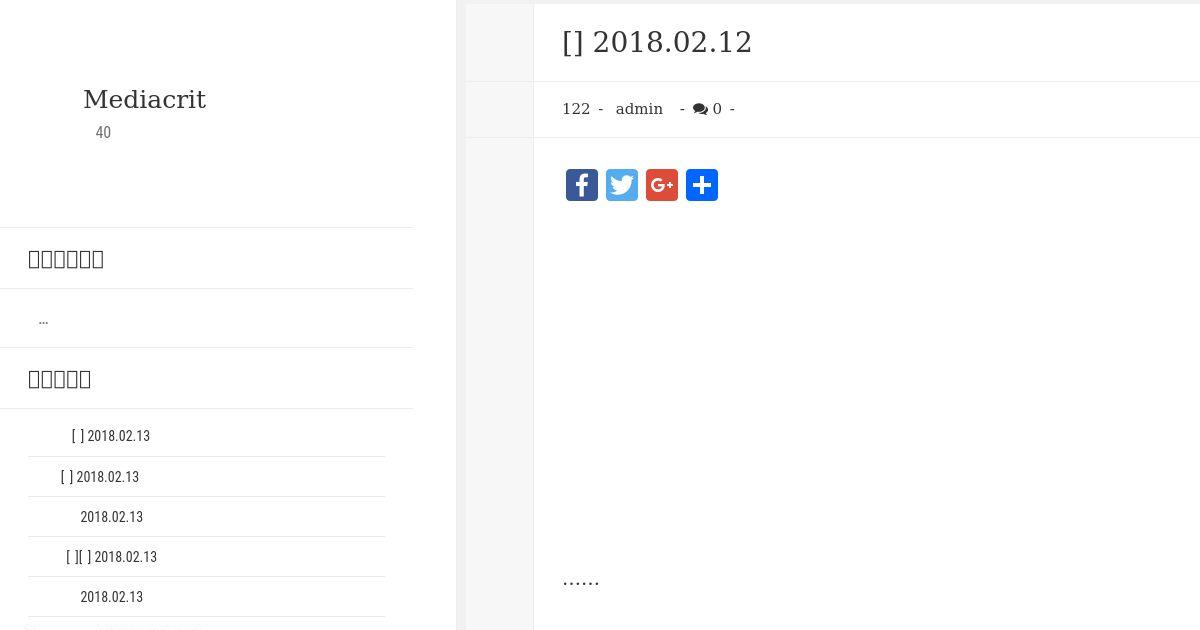Screen dimensions: 1200x630
Task: Open the fifth recent post dated 2018.02.13
Action: [111, 597]
